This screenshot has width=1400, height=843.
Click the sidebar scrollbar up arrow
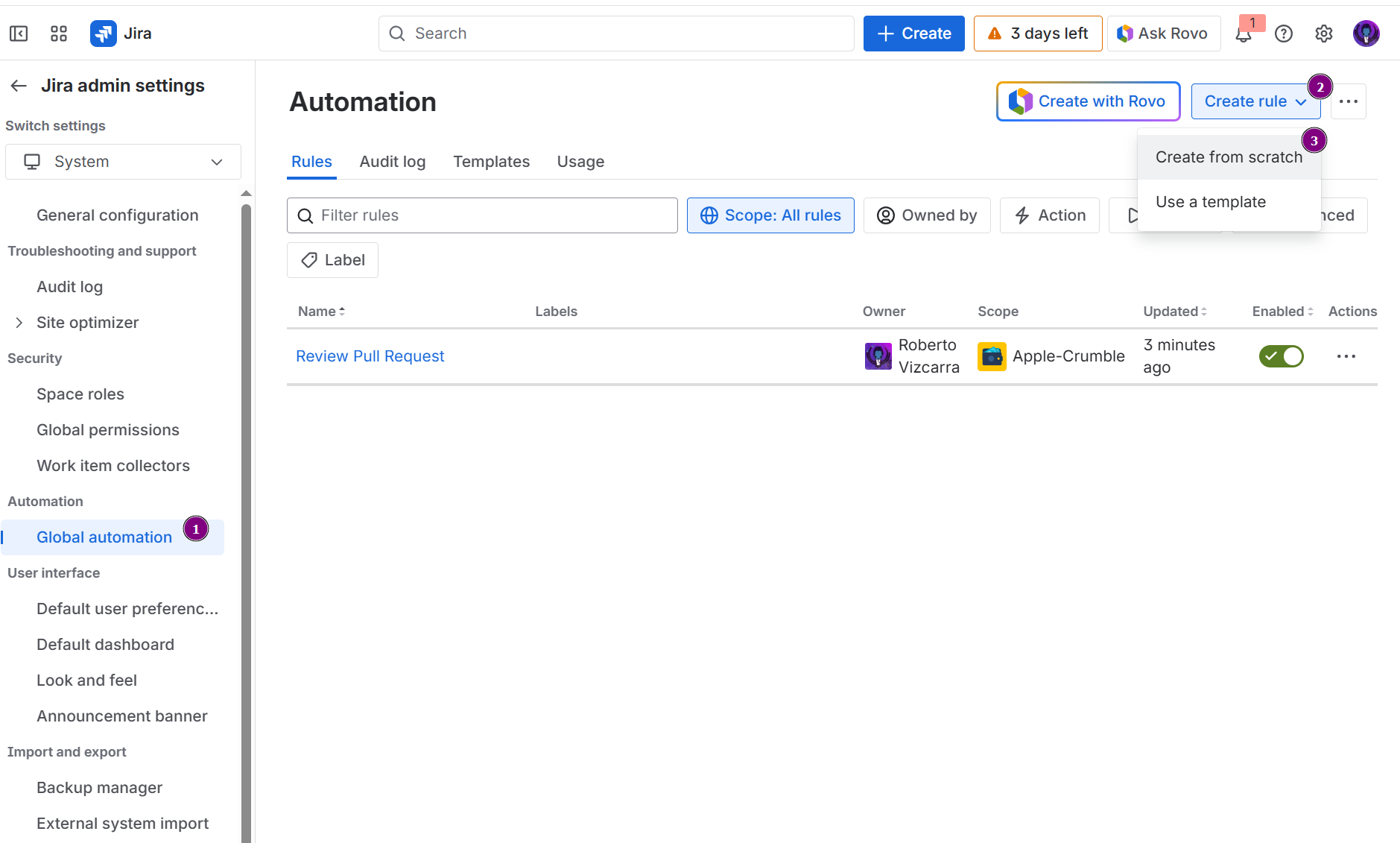click(246, 194)
